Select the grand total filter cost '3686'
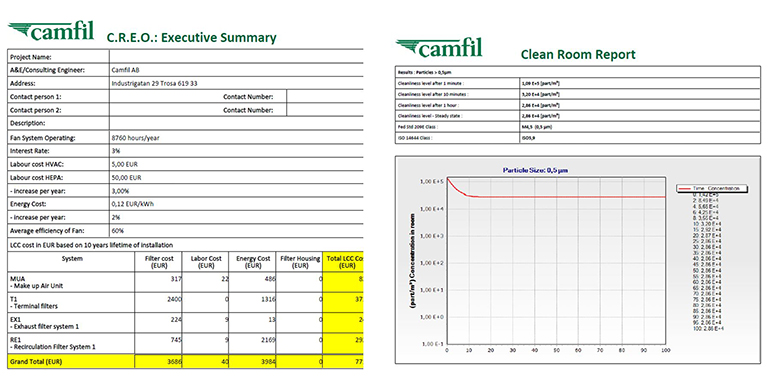The image size is (770, 376). tap(174, 362)
